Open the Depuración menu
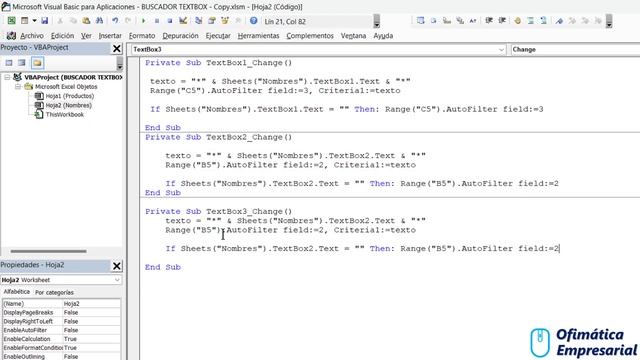This screenshot has height=360, width=640. (x=180, y=36)
